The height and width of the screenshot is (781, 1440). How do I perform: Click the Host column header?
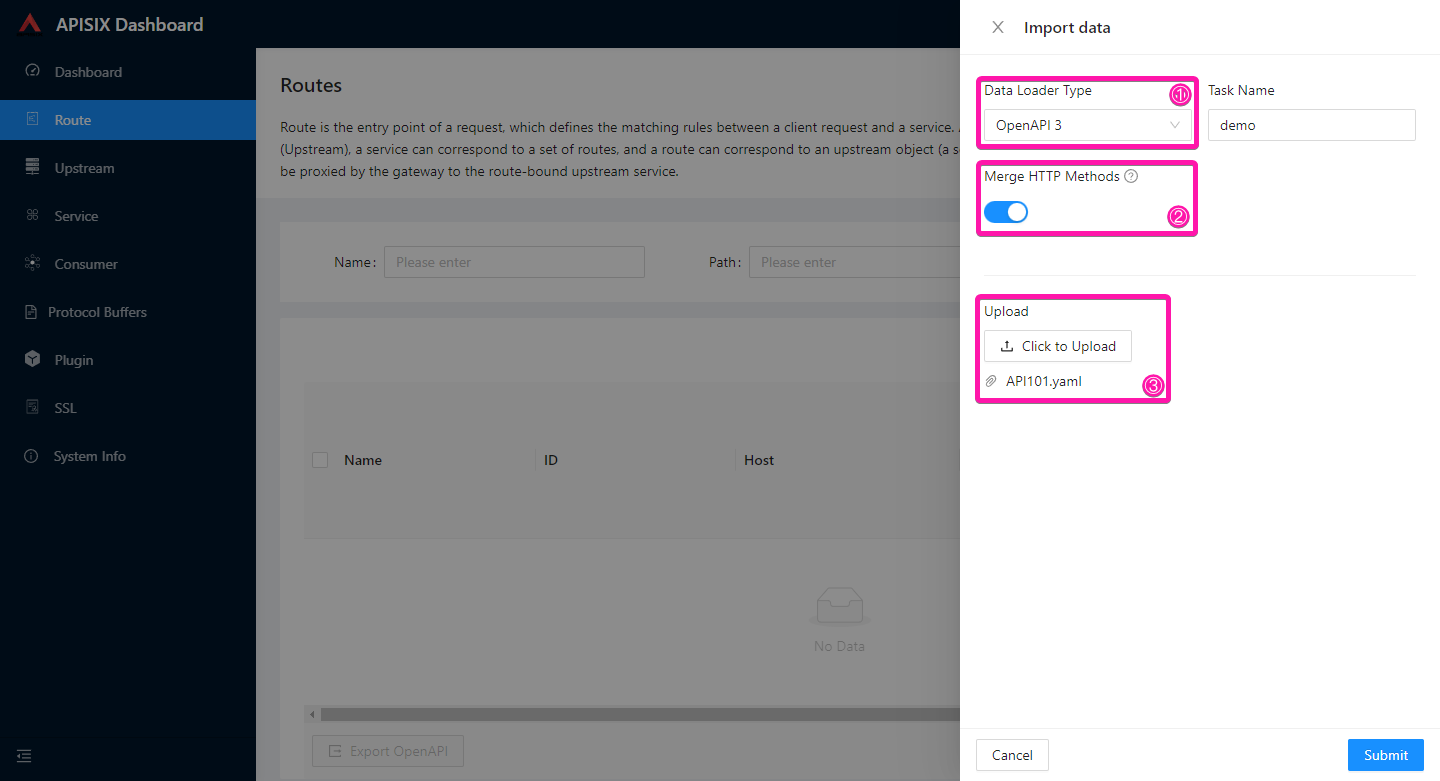click(x=759, y=460)
